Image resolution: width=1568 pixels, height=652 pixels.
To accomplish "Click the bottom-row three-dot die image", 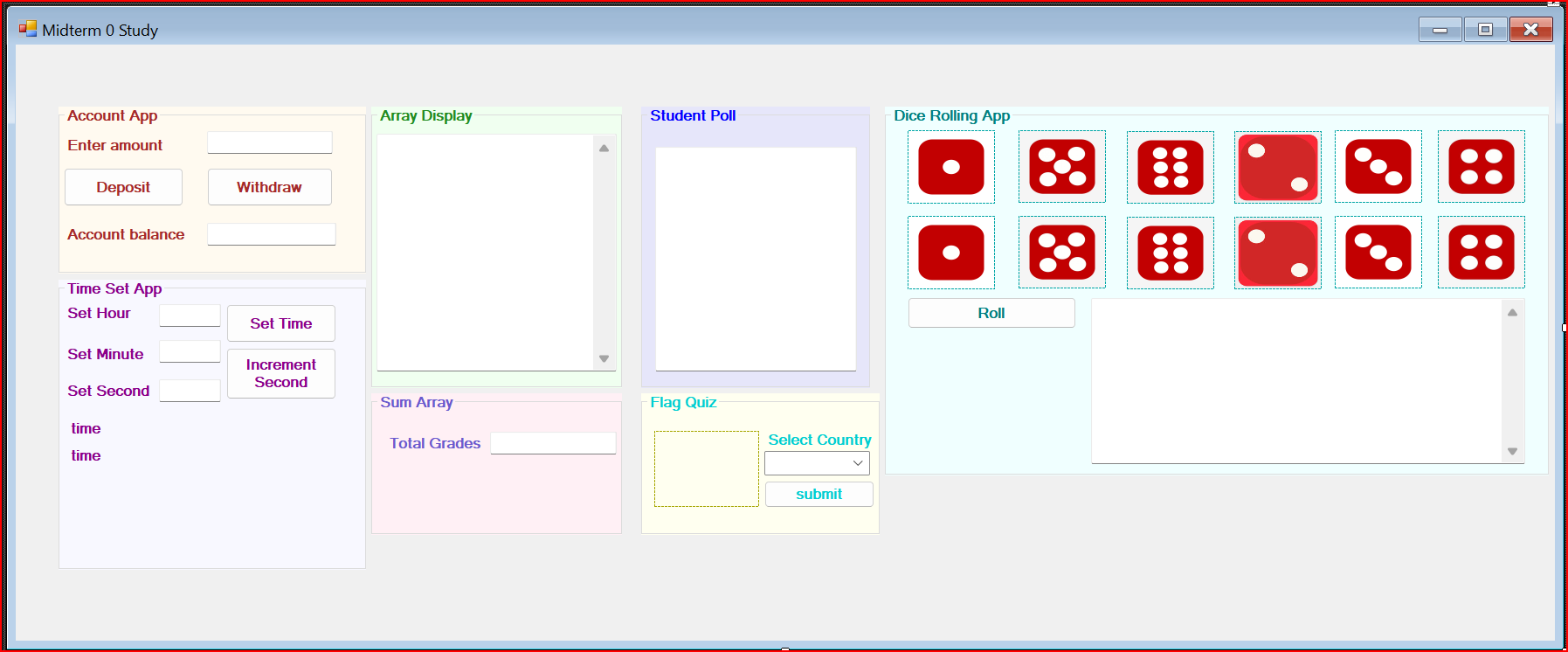I will [x=1378, y=253].
